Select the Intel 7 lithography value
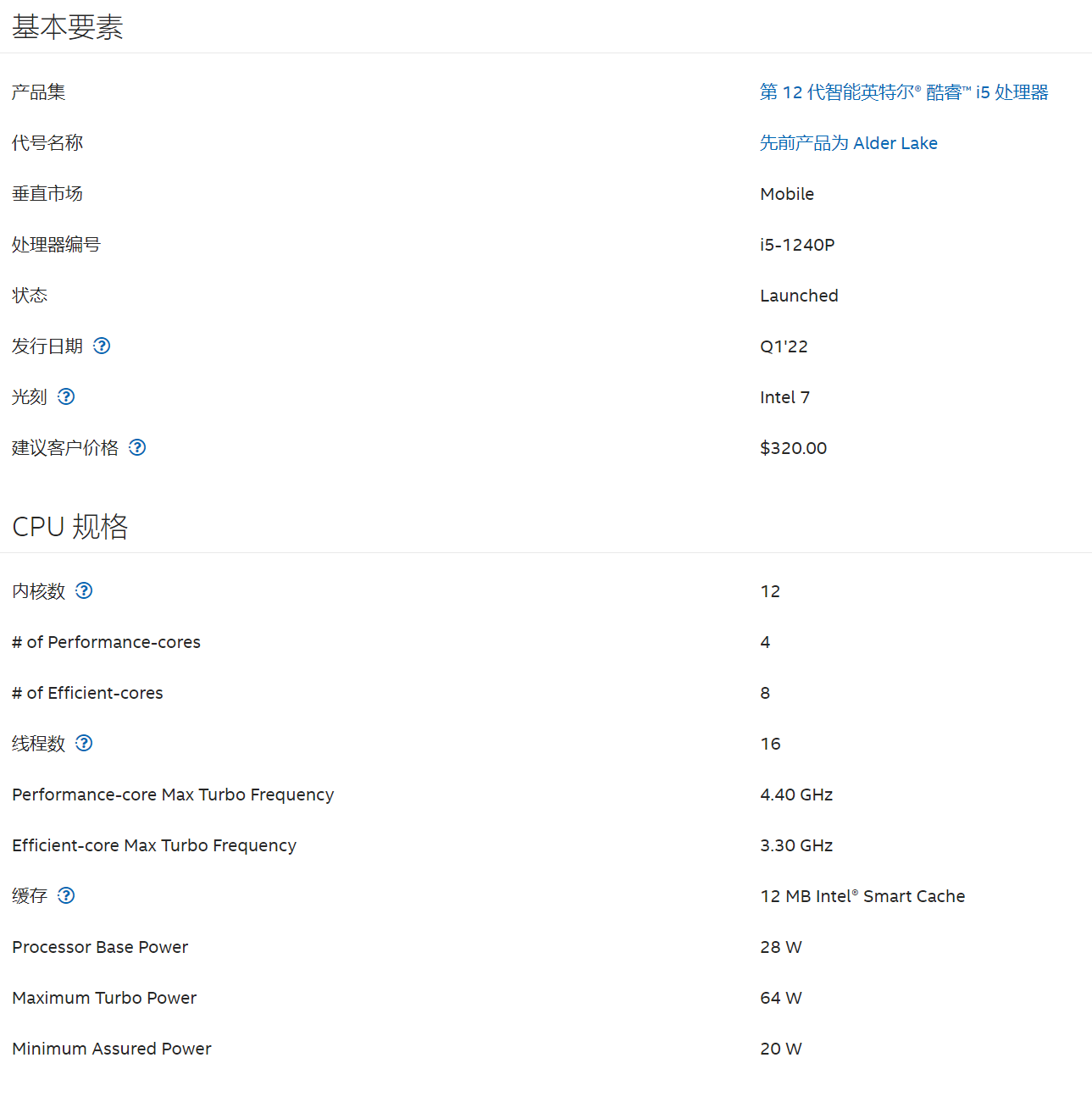 pyautogui.click(x=784, y=397)
